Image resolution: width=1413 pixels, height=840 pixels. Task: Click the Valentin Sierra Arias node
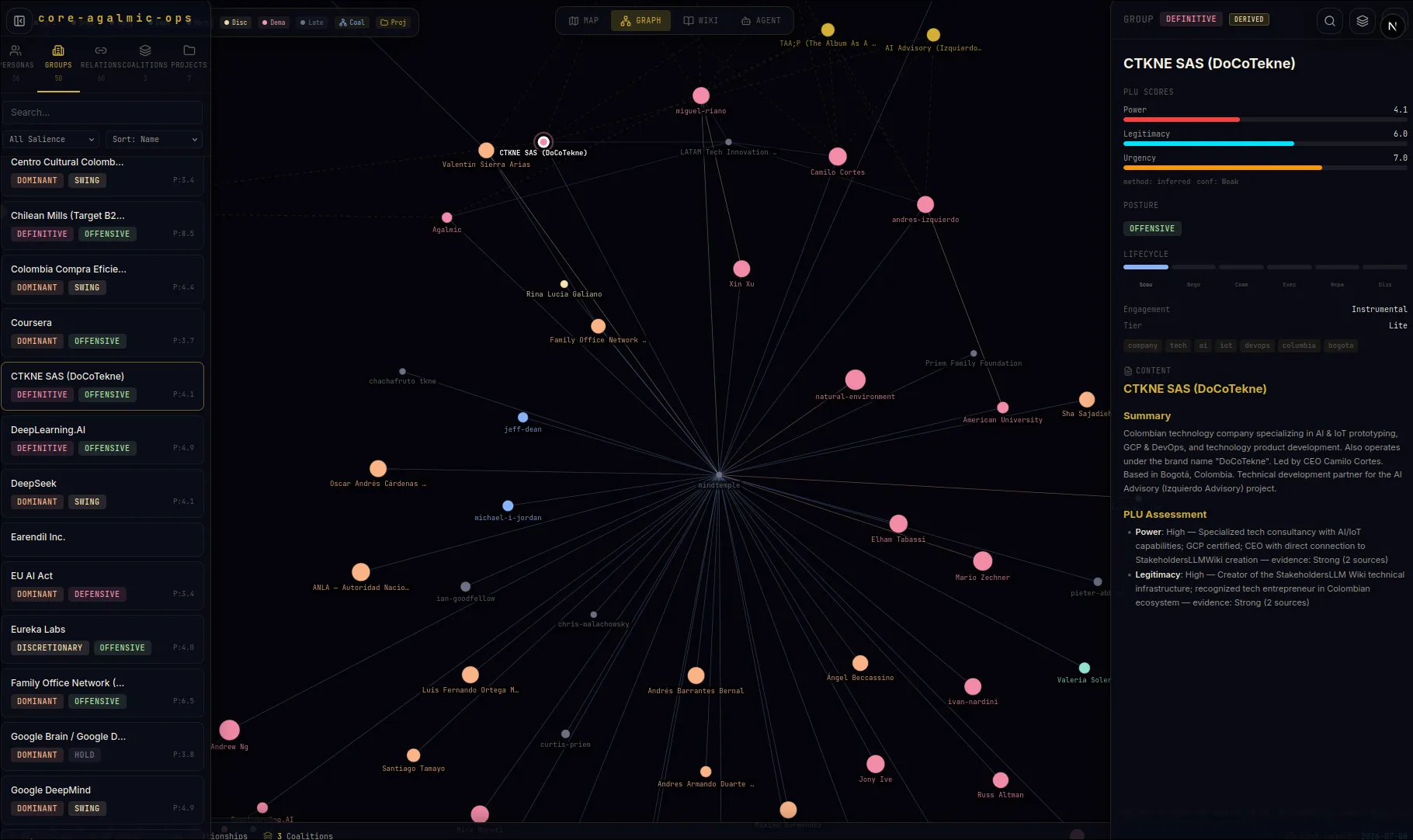click(486, 150)
